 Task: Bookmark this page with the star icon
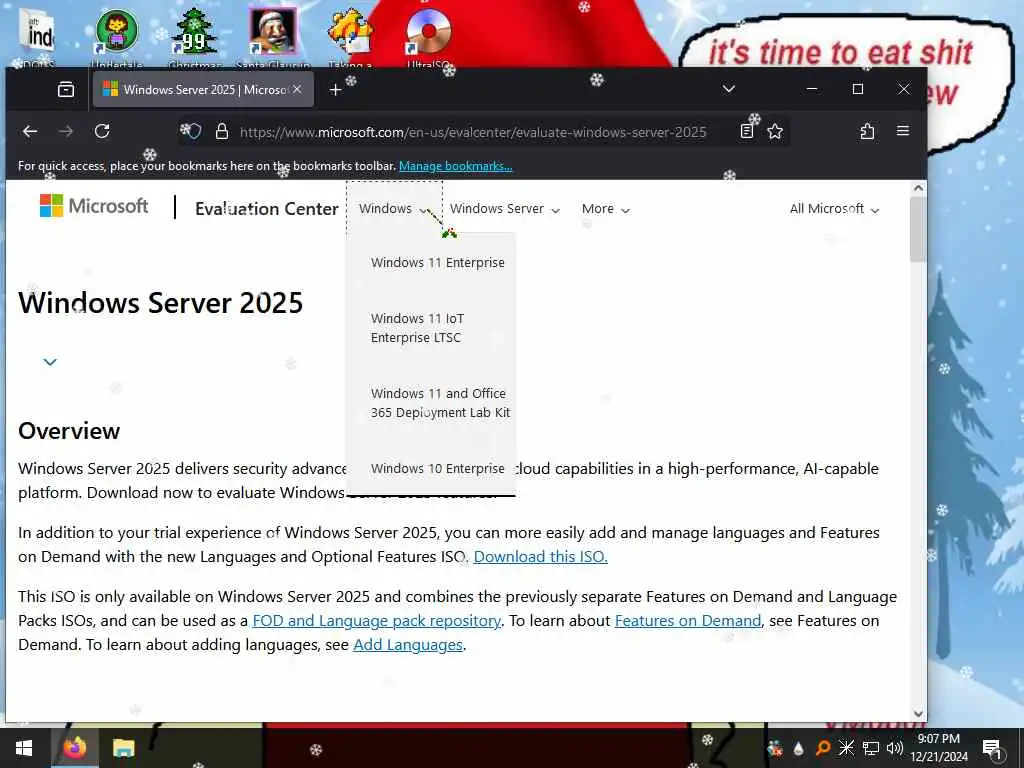point(775,131)
